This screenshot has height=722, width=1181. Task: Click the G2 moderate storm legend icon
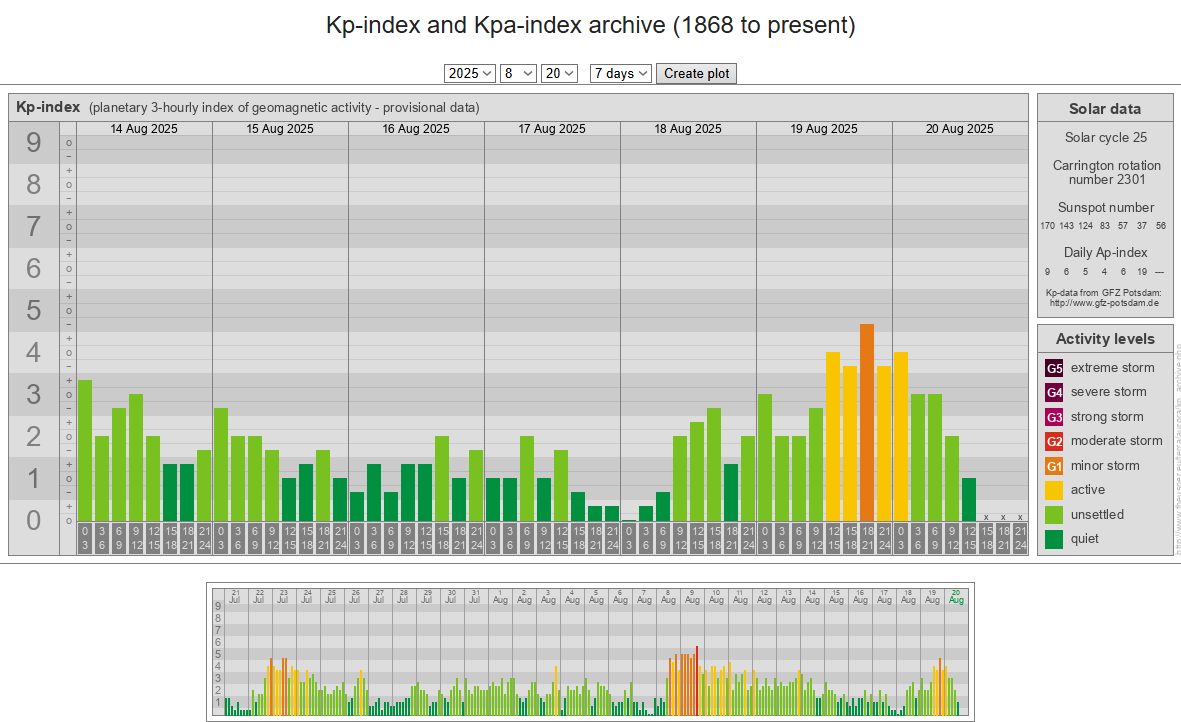click(1054, 441)
